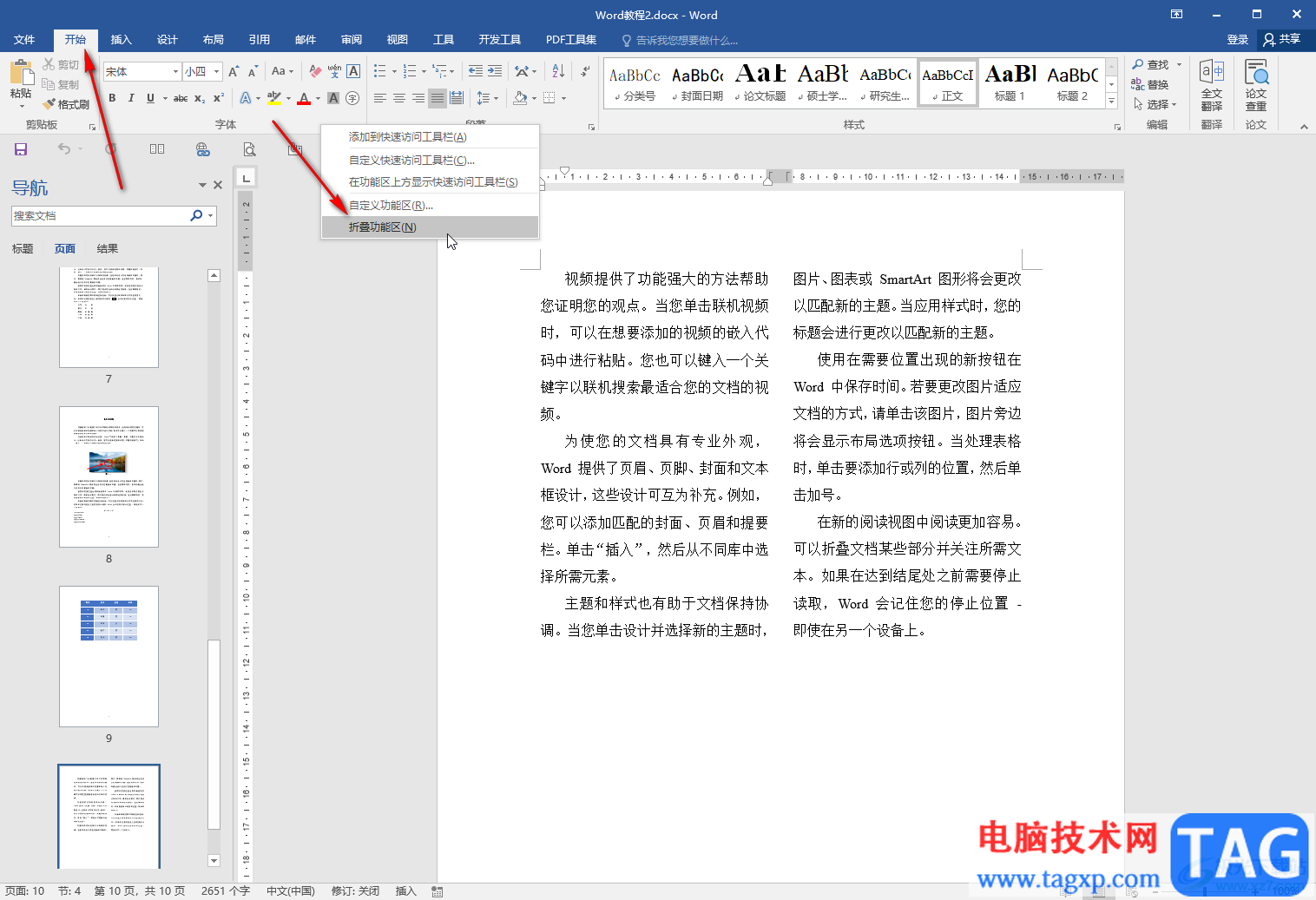Viewport: 1316px width, 900px height.
Task: Click the side-by-side pages icon in quick toolbar
Action: [157, 149]
